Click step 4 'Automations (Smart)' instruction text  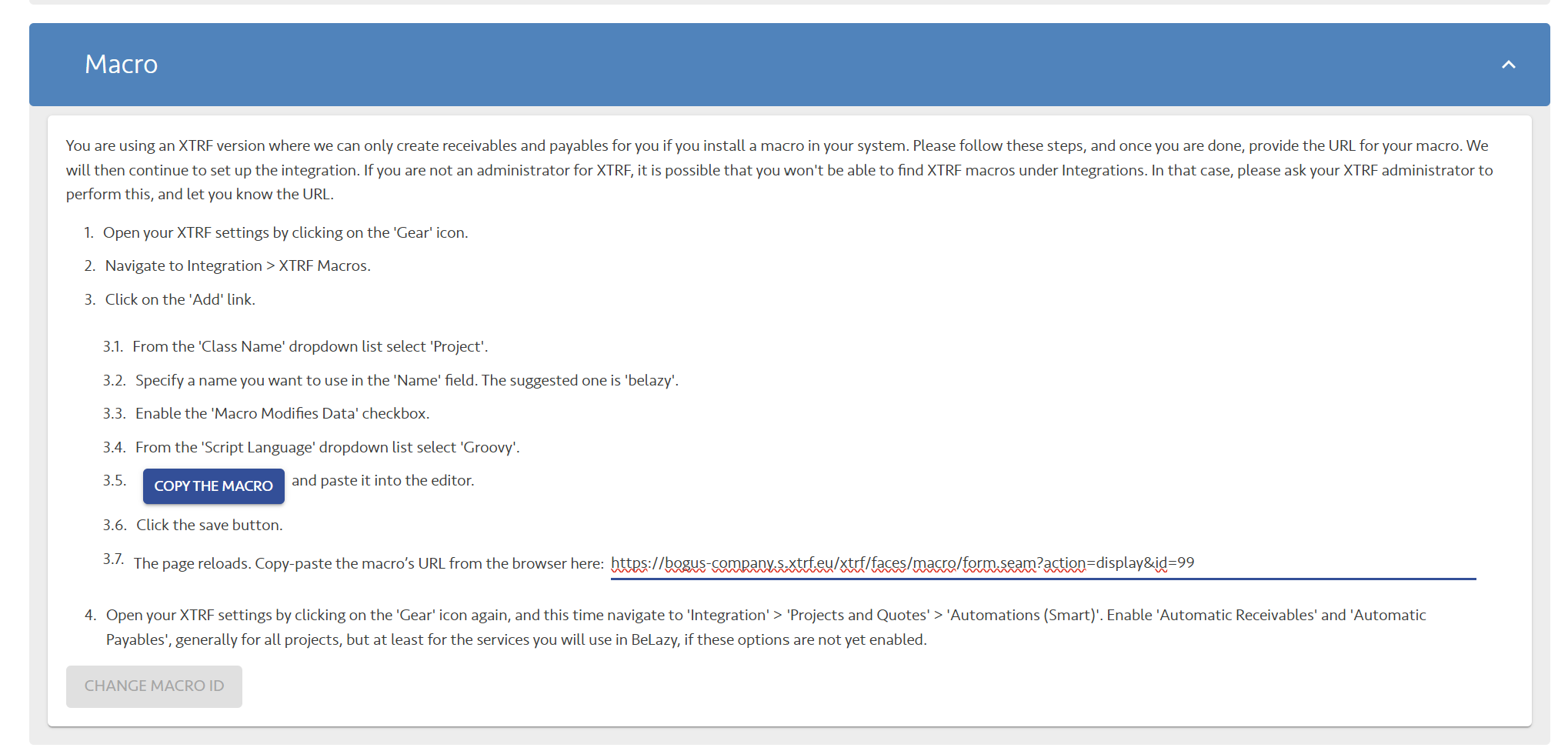pos(766,627)
